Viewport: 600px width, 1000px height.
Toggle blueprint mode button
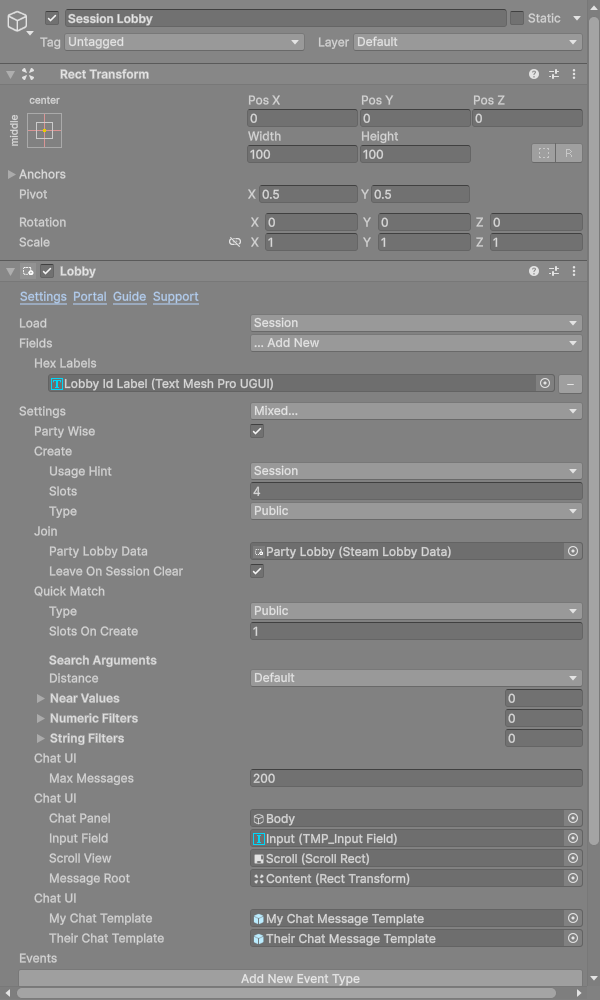click(543, 154)
